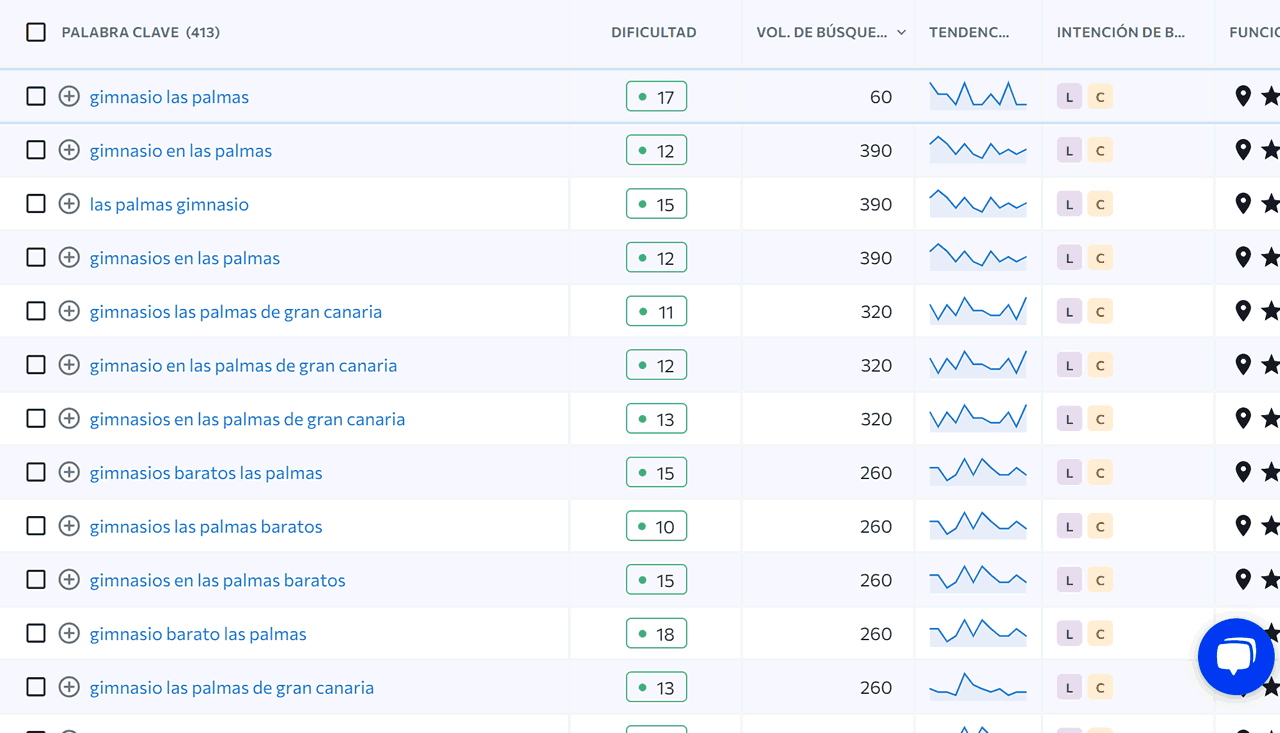Open keyword link 'gimnasios en las palmas baratos'
Viewport: 1280px width, 733px height.
(218, 580)
